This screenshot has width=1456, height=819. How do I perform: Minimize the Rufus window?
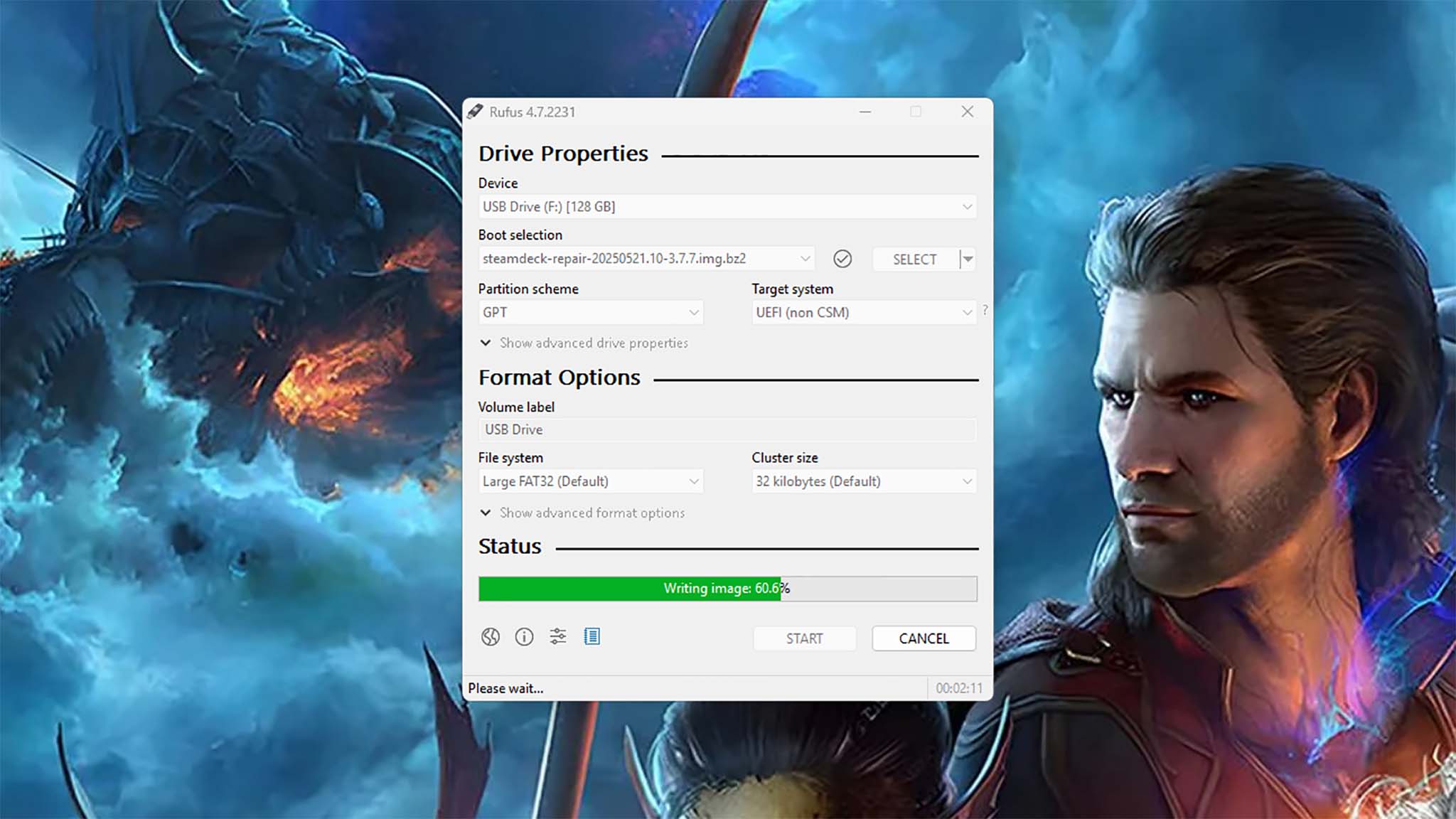865,112
